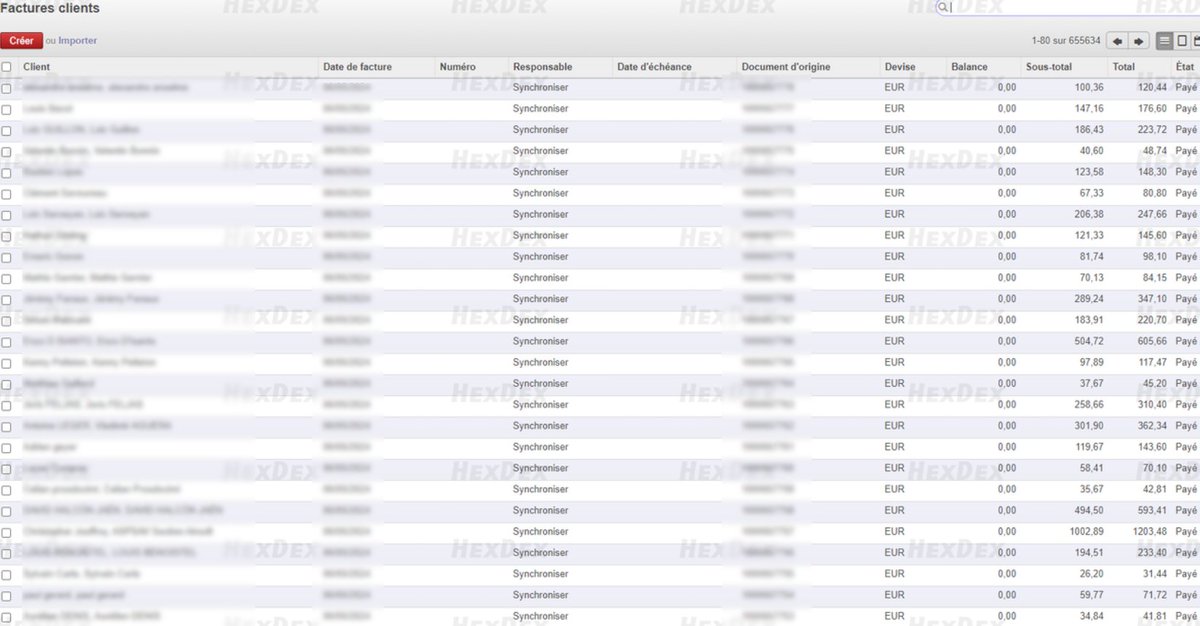The height and width of the screenshot is (626, 1200).
Task: Click EUR in the 41,81 total row
Action: [894, 616]
